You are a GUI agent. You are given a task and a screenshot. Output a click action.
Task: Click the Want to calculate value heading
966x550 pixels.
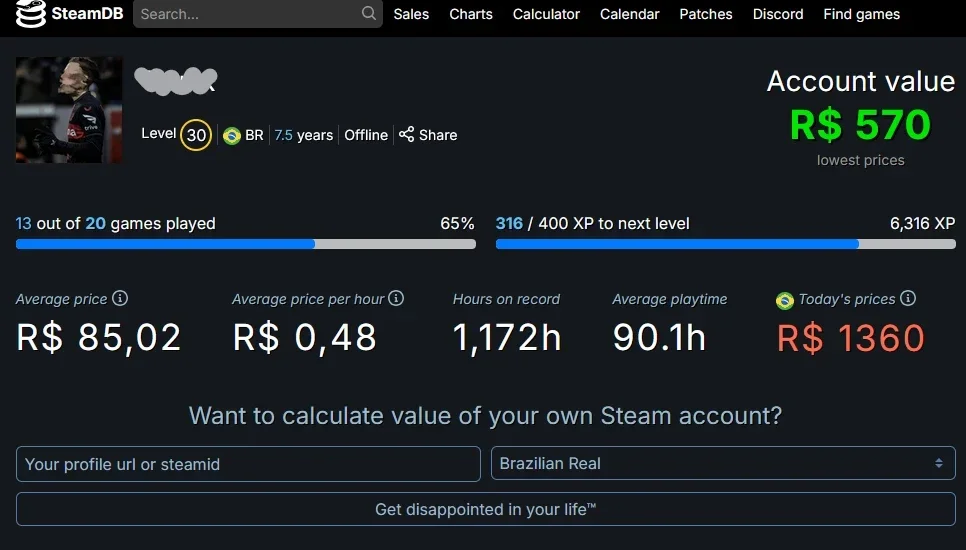click(x=485, y=416)
